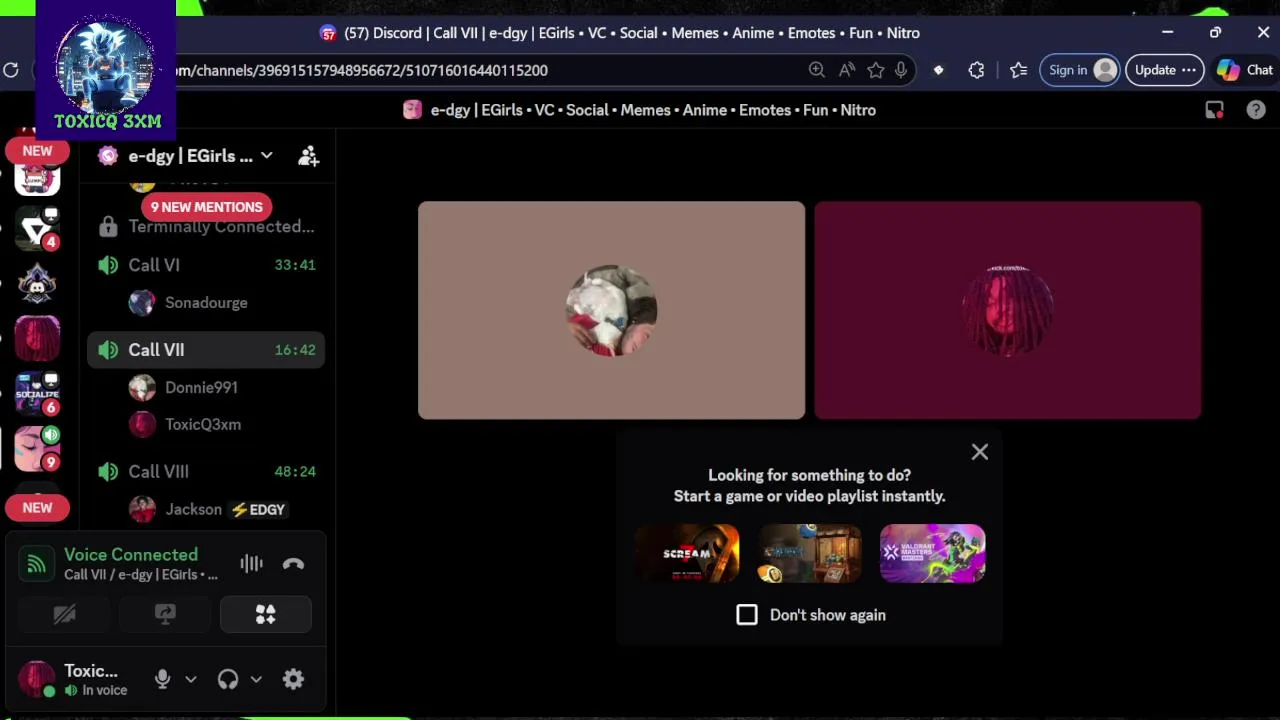Close the Looking for something to do popup
Screen dimensions: 1280x720
click(x=980, y=452)
